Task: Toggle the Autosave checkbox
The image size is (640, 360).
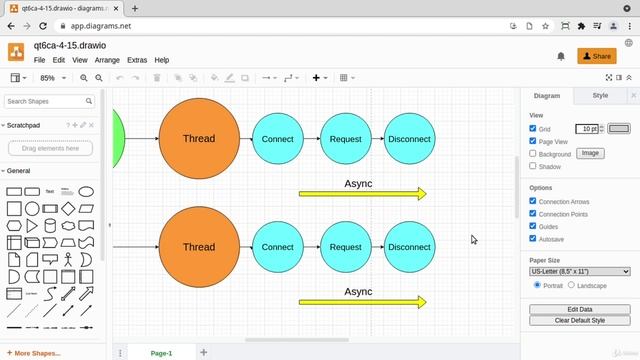Action: tap(533, 238)
